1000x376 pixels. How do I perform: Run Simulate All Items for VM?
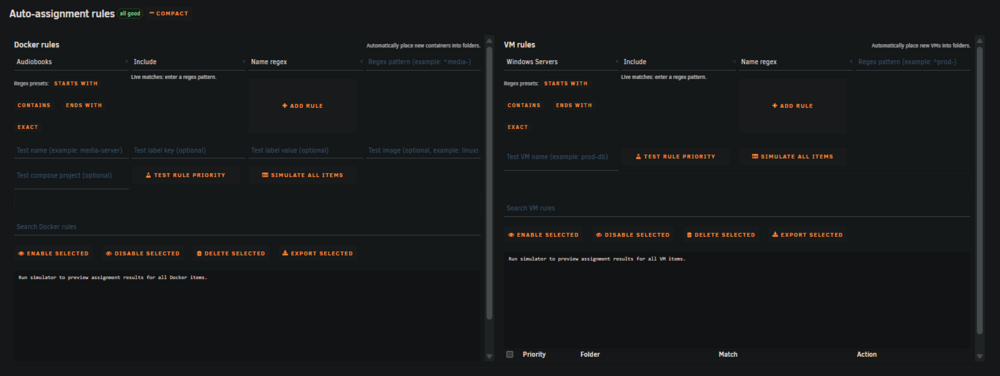tap(793, 156)
